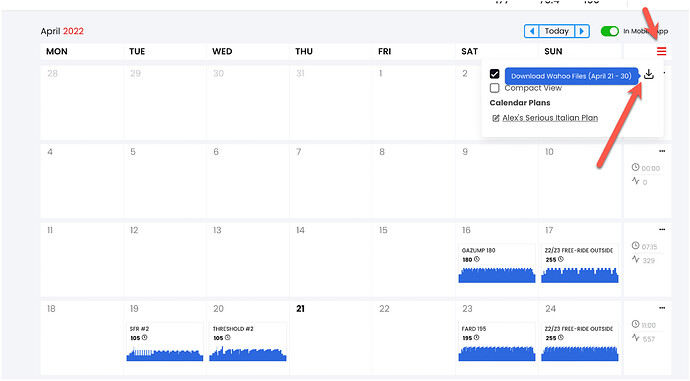Uncheck the checked box in popup menu
690x381 pixels.
495,74
